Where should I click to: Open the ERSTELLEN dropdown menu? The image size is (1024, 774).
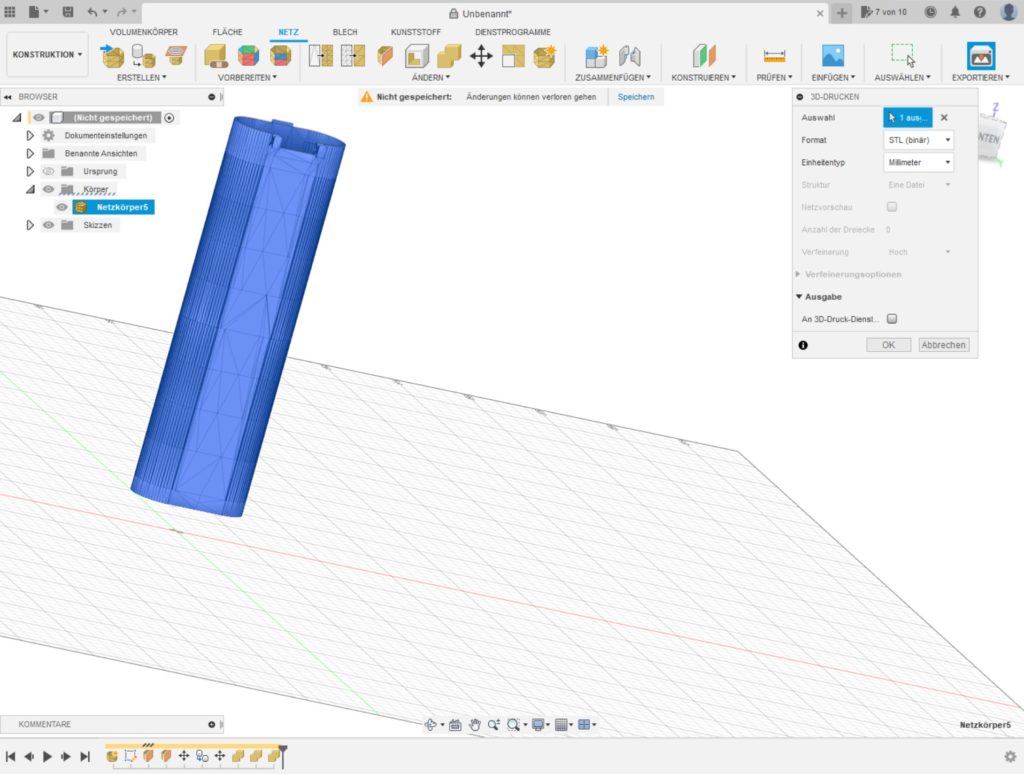[141, 77]
